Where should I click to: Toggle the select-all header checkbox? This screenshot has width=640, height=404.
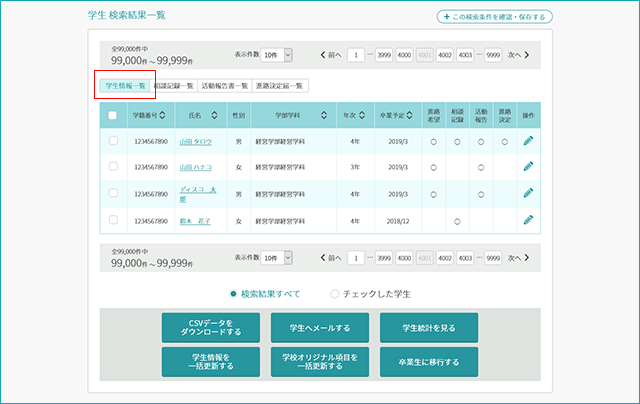click(113, 115)
